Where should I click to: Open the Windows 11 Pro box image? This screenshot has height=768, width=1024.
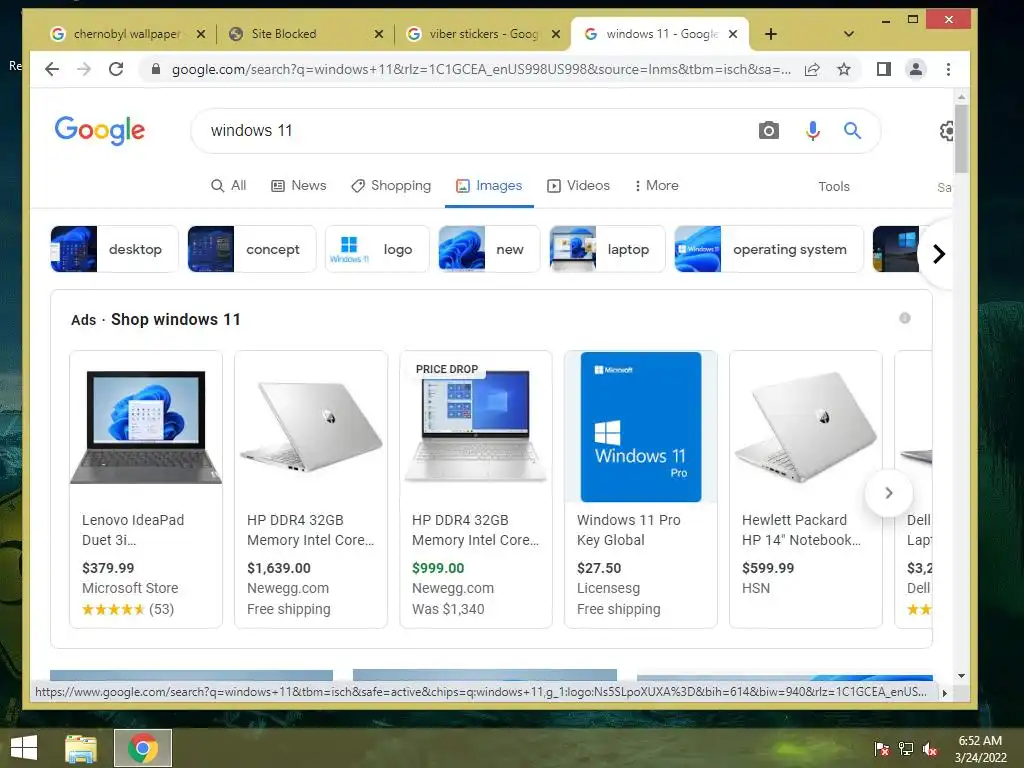(x=641, y=427)
